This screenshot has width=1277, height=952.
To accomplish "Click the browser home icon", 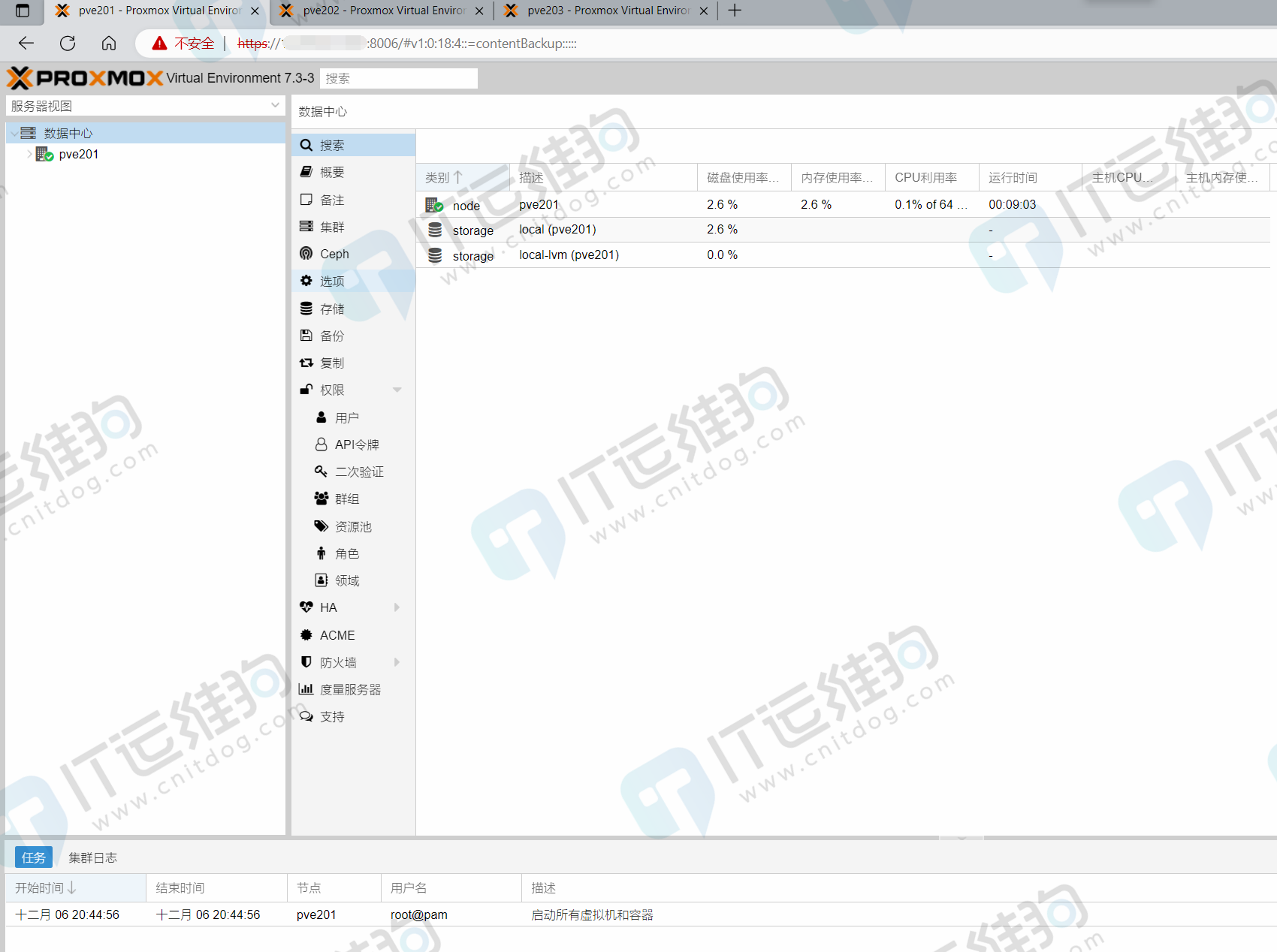I will (109, 44).
